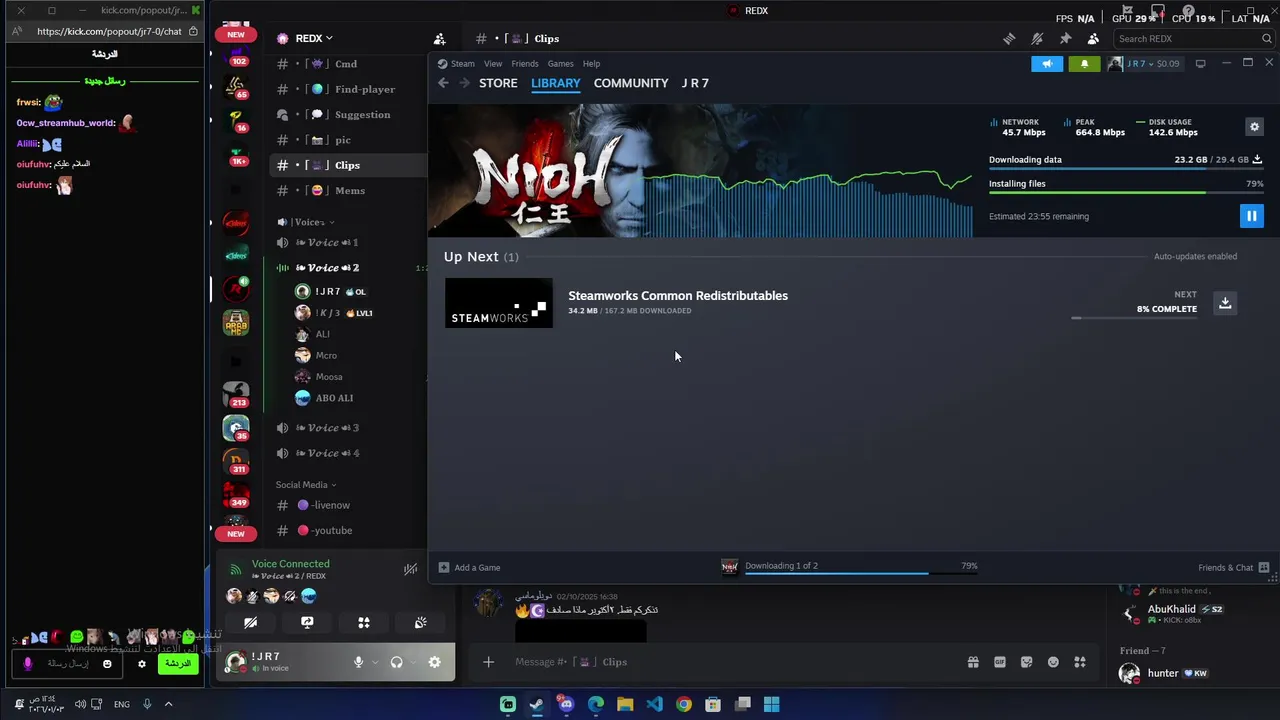
Task: Open Steam notifications bell button
Action: tap(1084, 64)
